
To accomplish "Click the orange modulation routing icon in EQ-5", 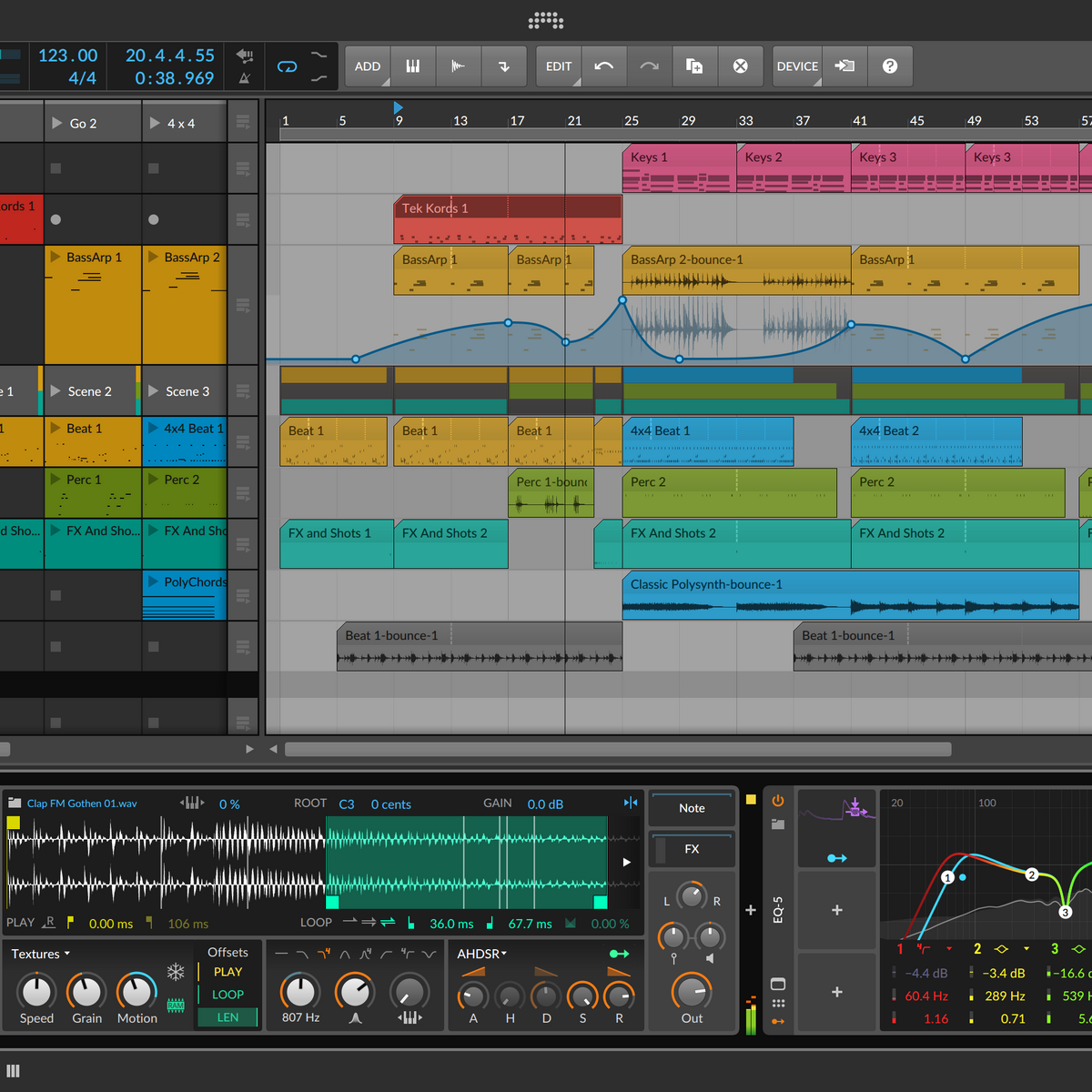I will coord(778,1022).
